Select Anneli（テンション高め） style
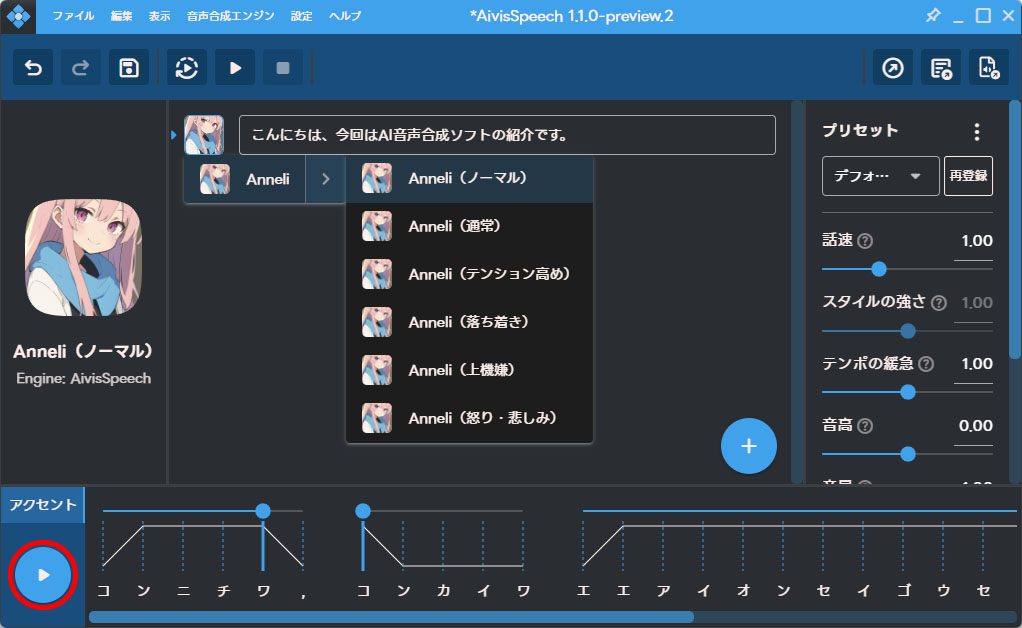Image resolution: width=1022 pixels, height=628 pixels. pyautogui.click(x=469, y=274)
